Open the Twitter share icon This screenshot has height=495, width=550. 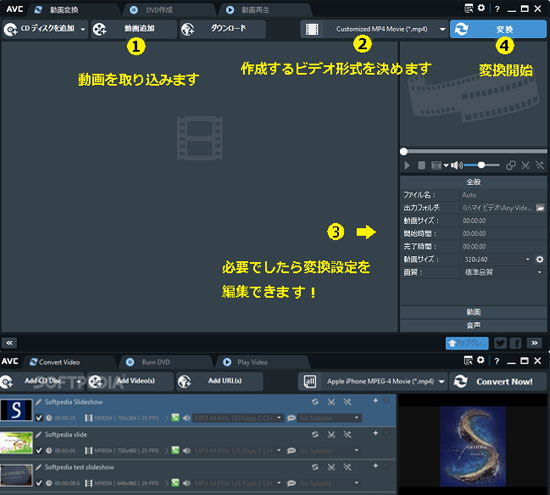pos(500,343)
